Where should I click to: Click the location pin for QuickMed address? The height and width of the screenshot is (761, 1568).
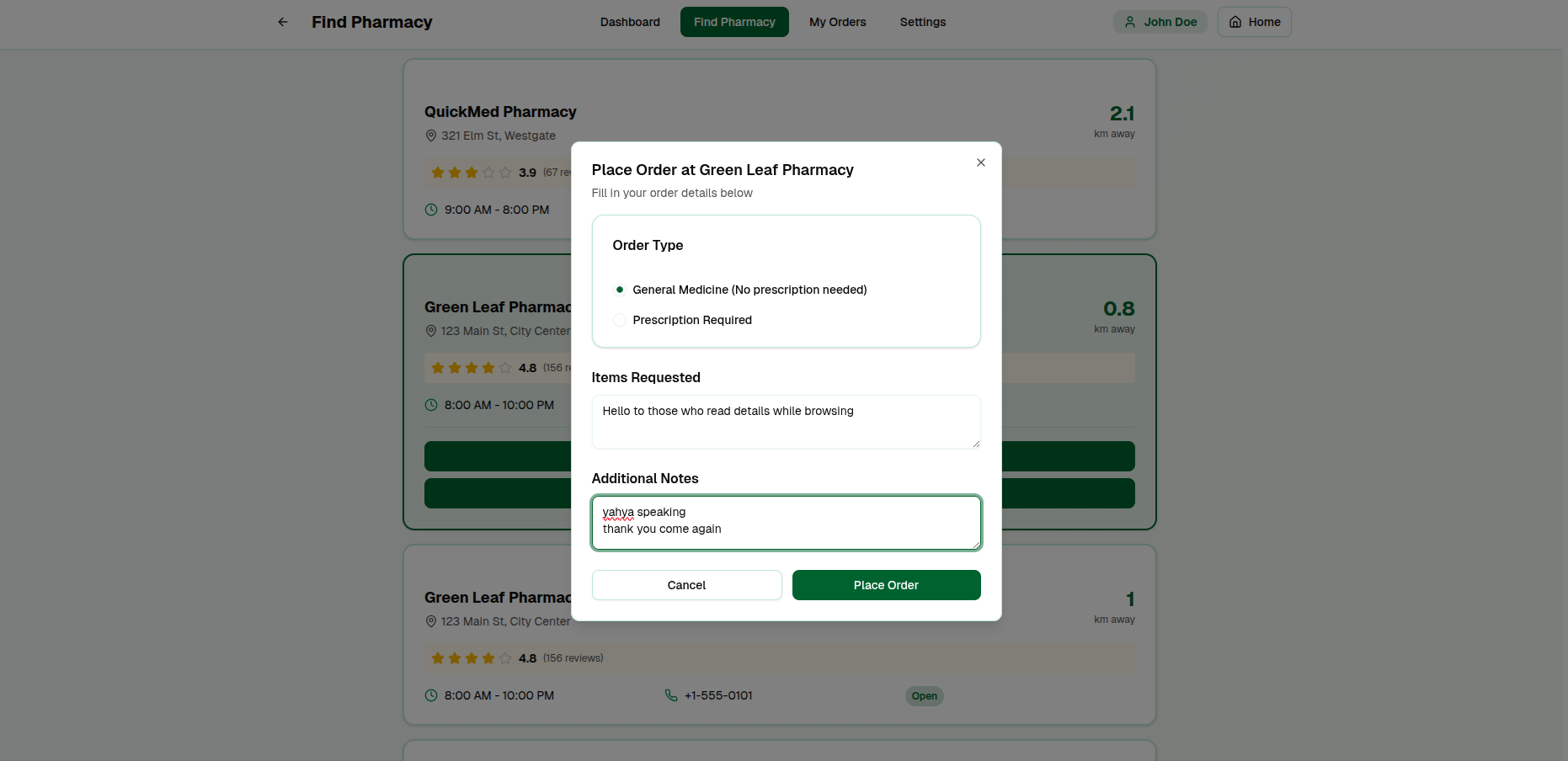430,136
